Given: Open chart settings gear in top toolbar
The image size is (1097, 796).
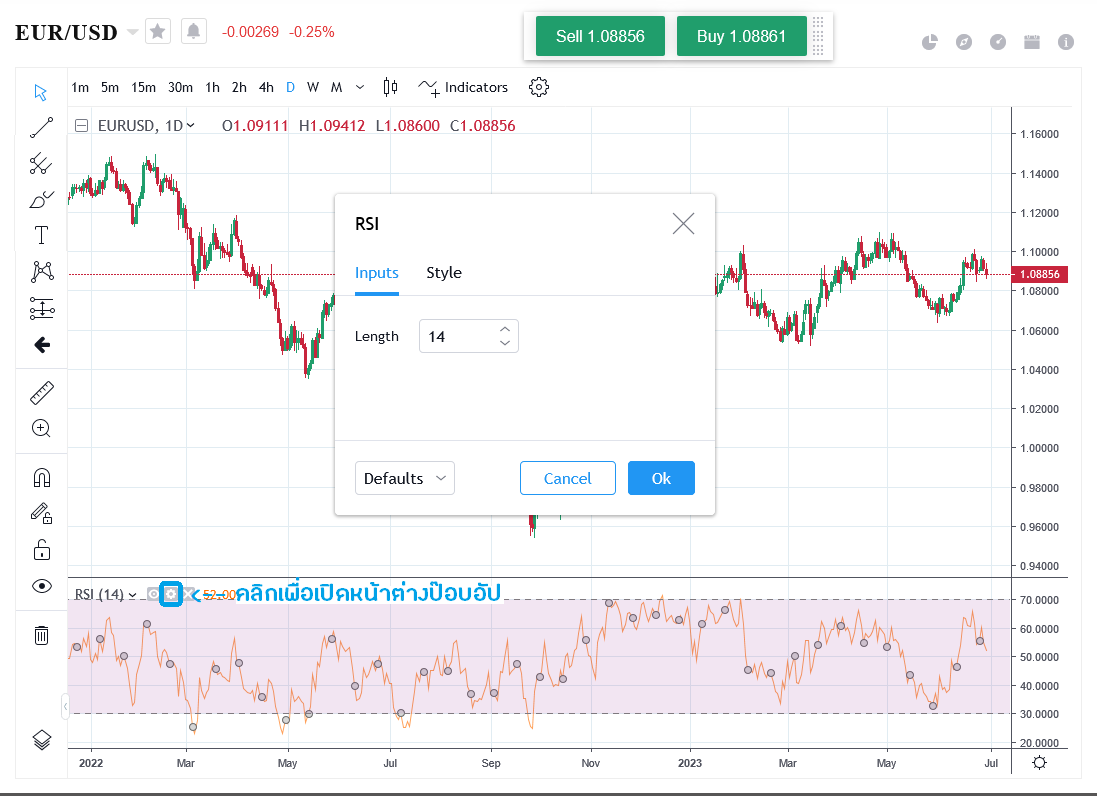Looking at the screenshot, I should point(539,87).
